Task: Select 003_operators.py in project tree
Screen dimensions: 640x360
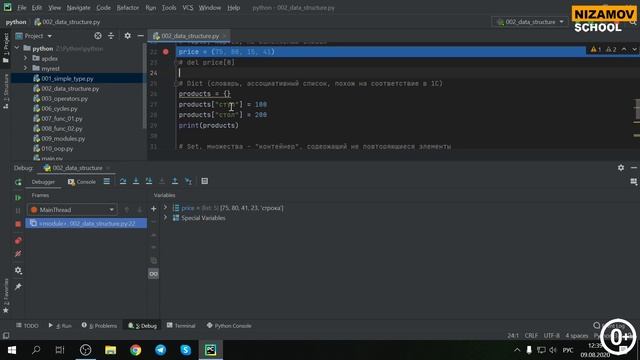Action: [x=64, y=98]
